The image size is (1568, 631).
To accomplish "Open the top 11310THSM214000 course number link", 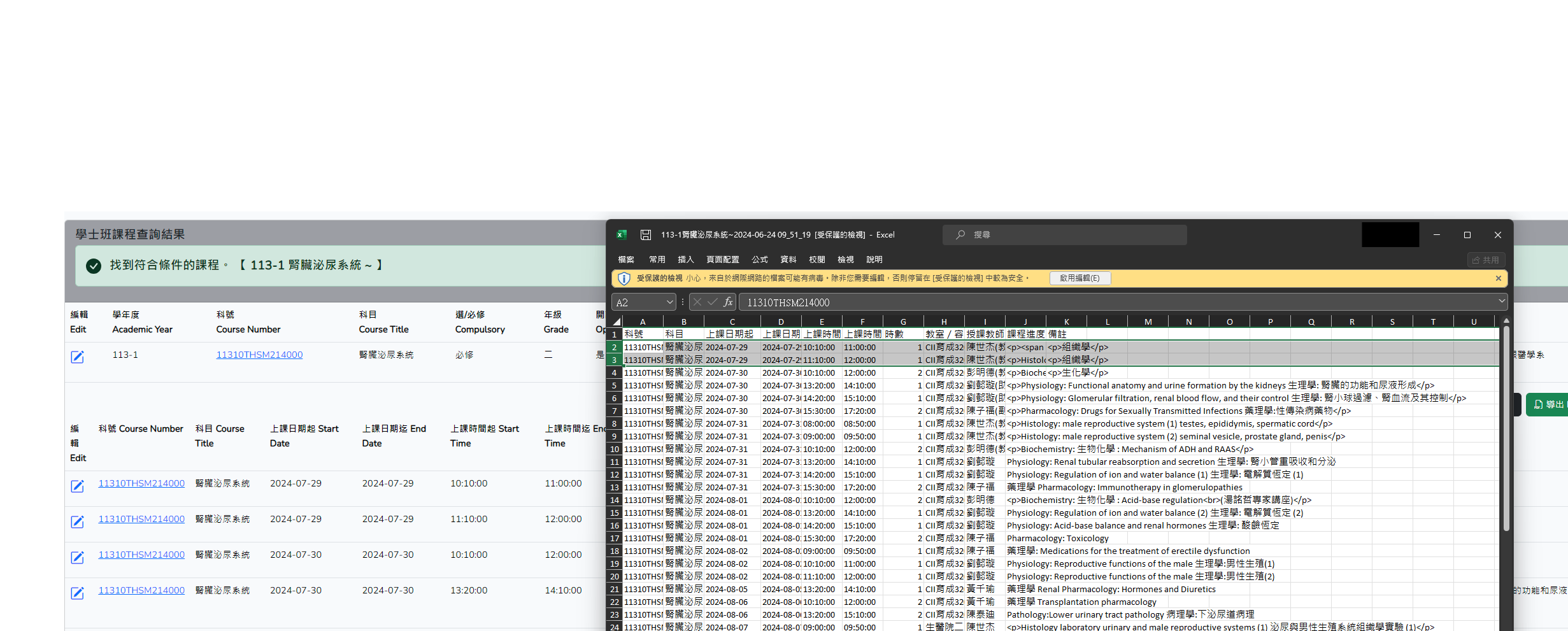I will click(259, 355).
